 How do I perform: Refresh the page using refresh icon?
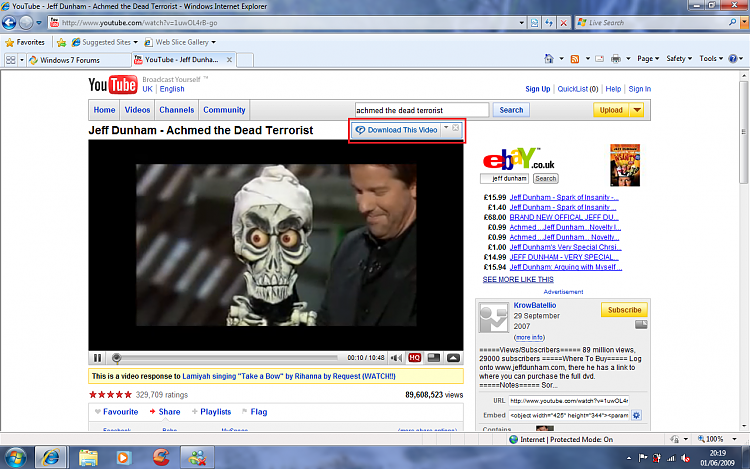click(x=549, y=22)
